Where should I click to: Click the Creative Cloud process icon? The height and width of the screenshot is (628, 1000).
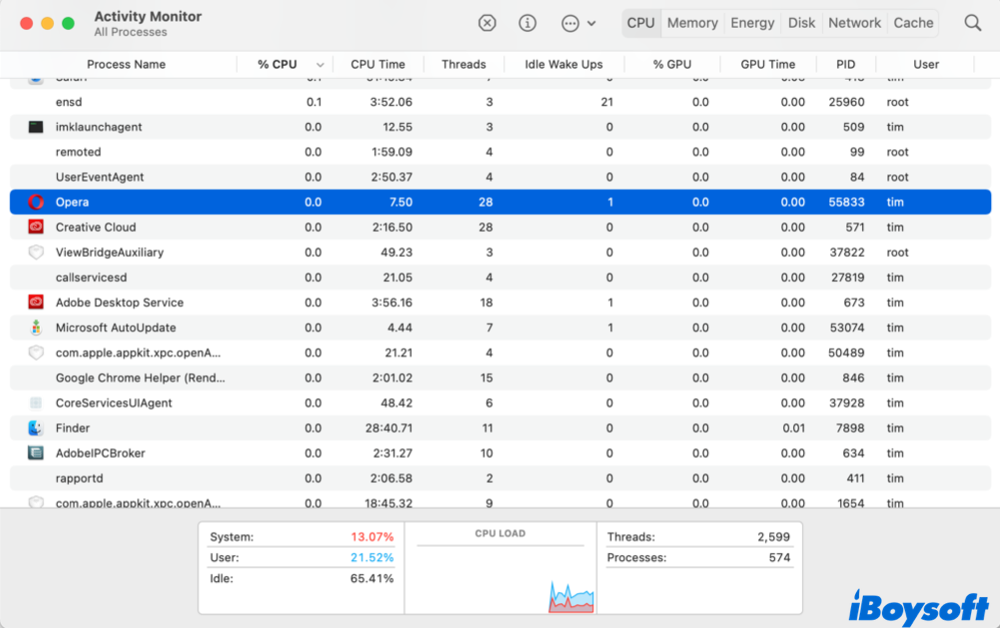(x=36, y=227)
